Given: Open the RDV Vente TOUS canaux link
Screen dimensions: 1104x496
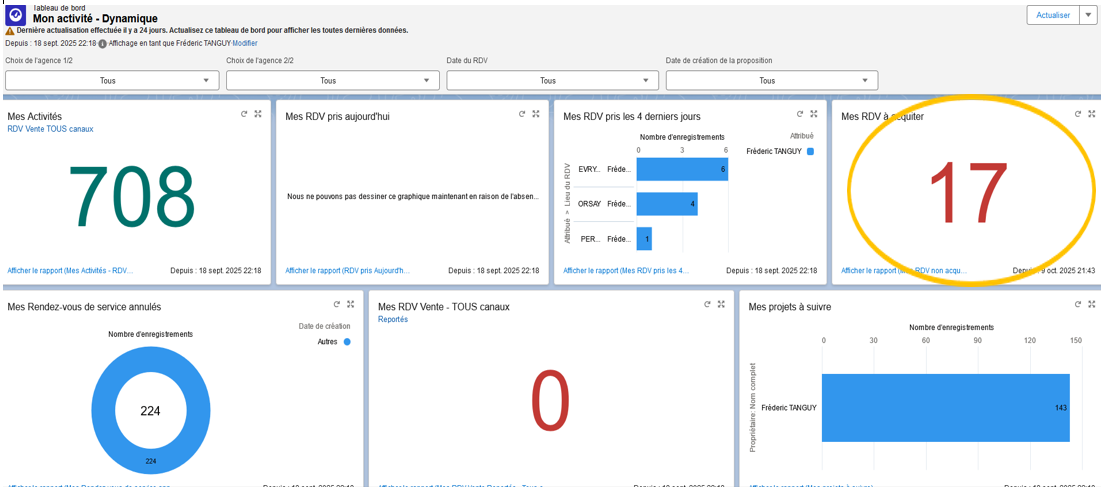Looking at the screenshot, I should pyautogui.click(x=50, y=129).
